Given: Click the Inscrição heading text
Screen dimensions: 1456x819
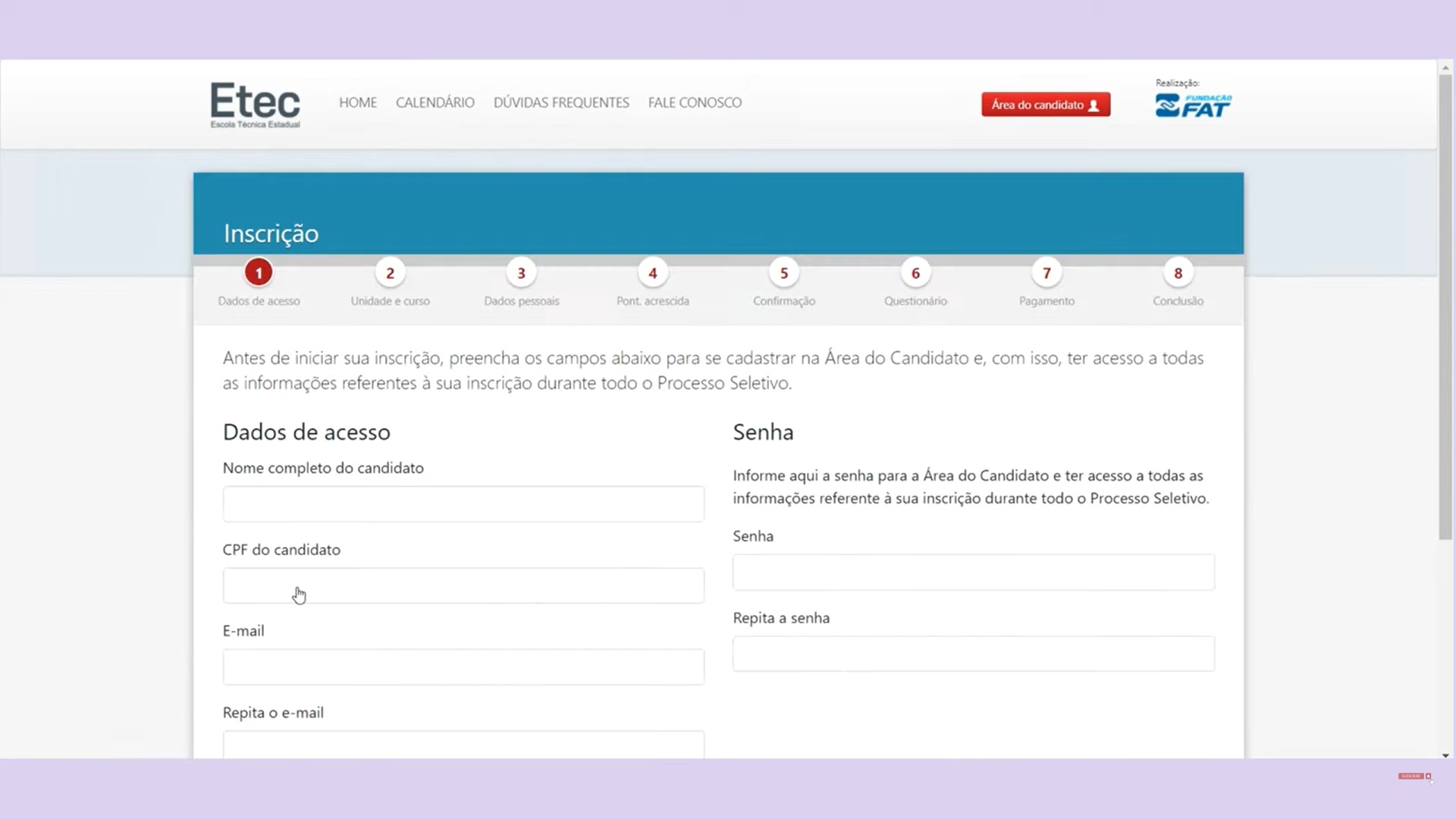Looking at the screenshot, I should 271,234.
